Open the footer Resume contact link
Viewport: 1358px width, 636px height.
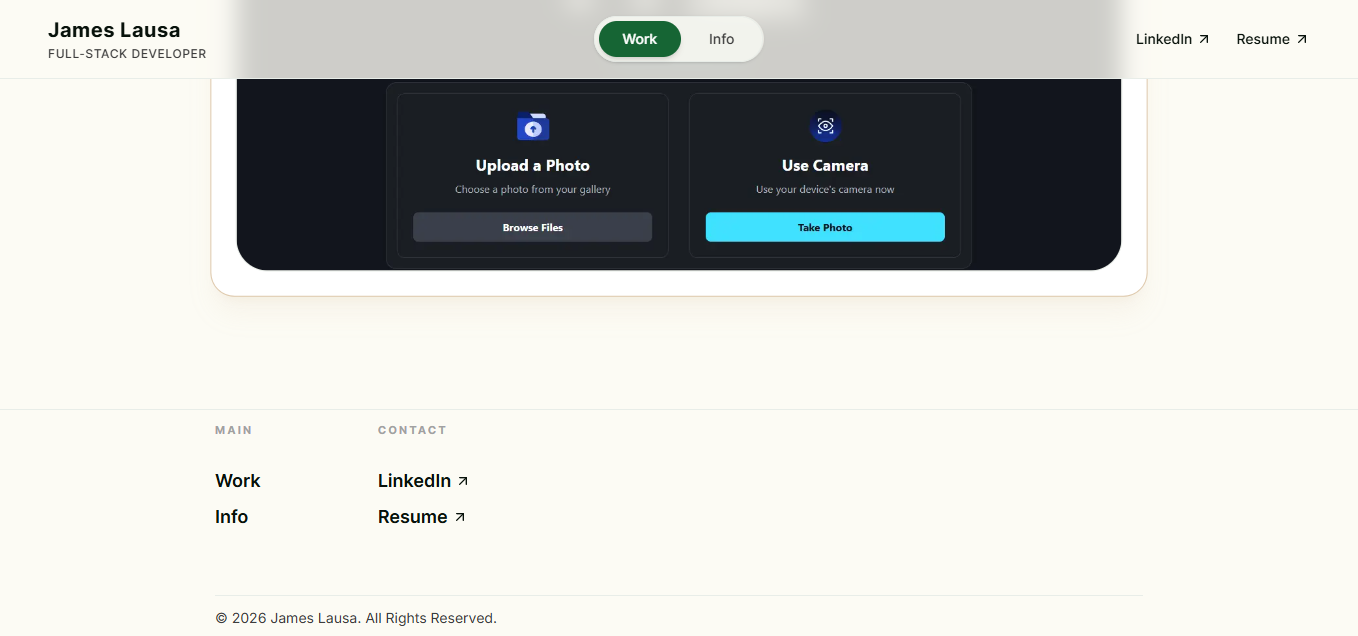pyautogui.click(x=412, y=517)
